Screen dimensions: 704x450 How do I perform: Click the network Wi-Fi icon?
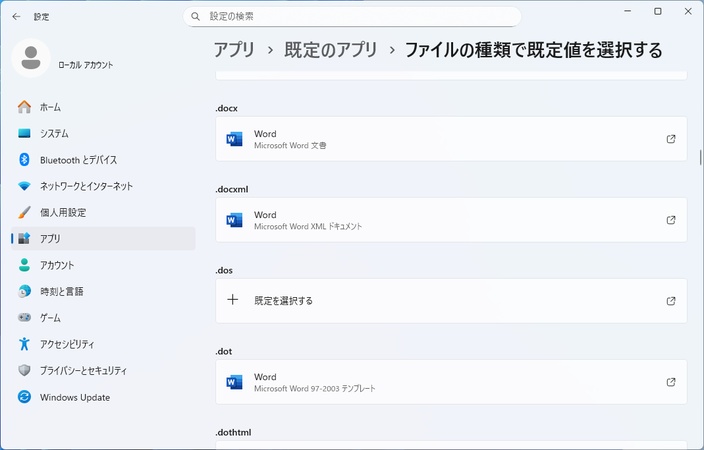point(24,186)
